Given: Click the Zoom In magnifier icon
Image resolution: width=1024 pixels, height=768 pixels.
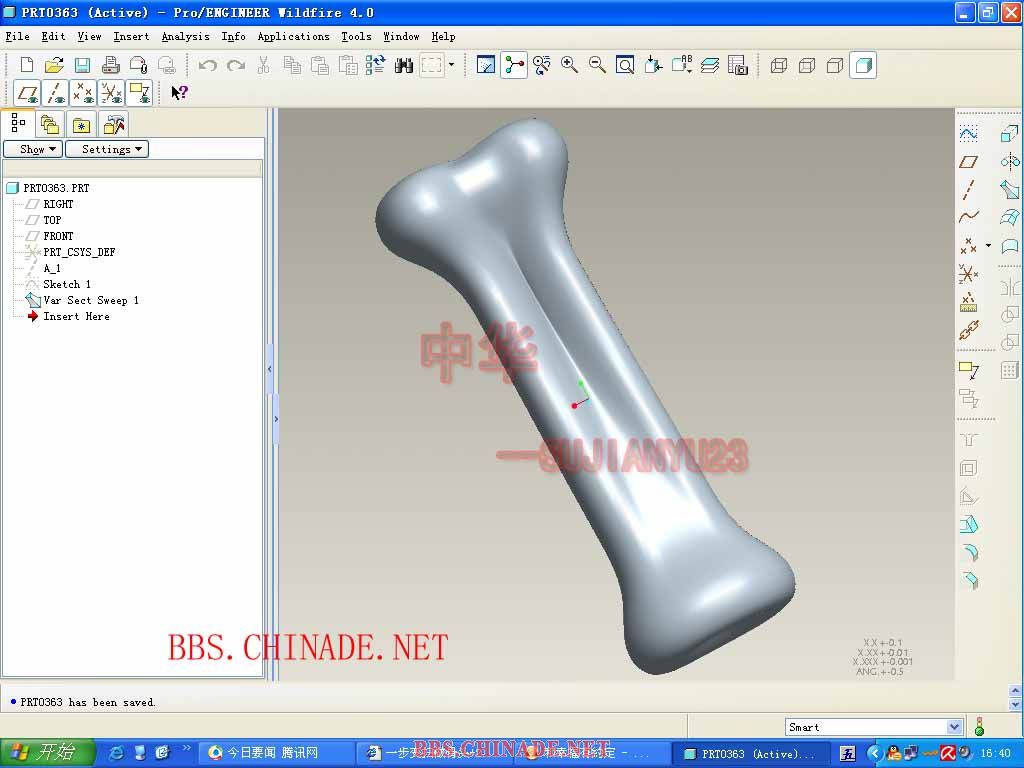Looking at the screenshot, I should (569, 65).
